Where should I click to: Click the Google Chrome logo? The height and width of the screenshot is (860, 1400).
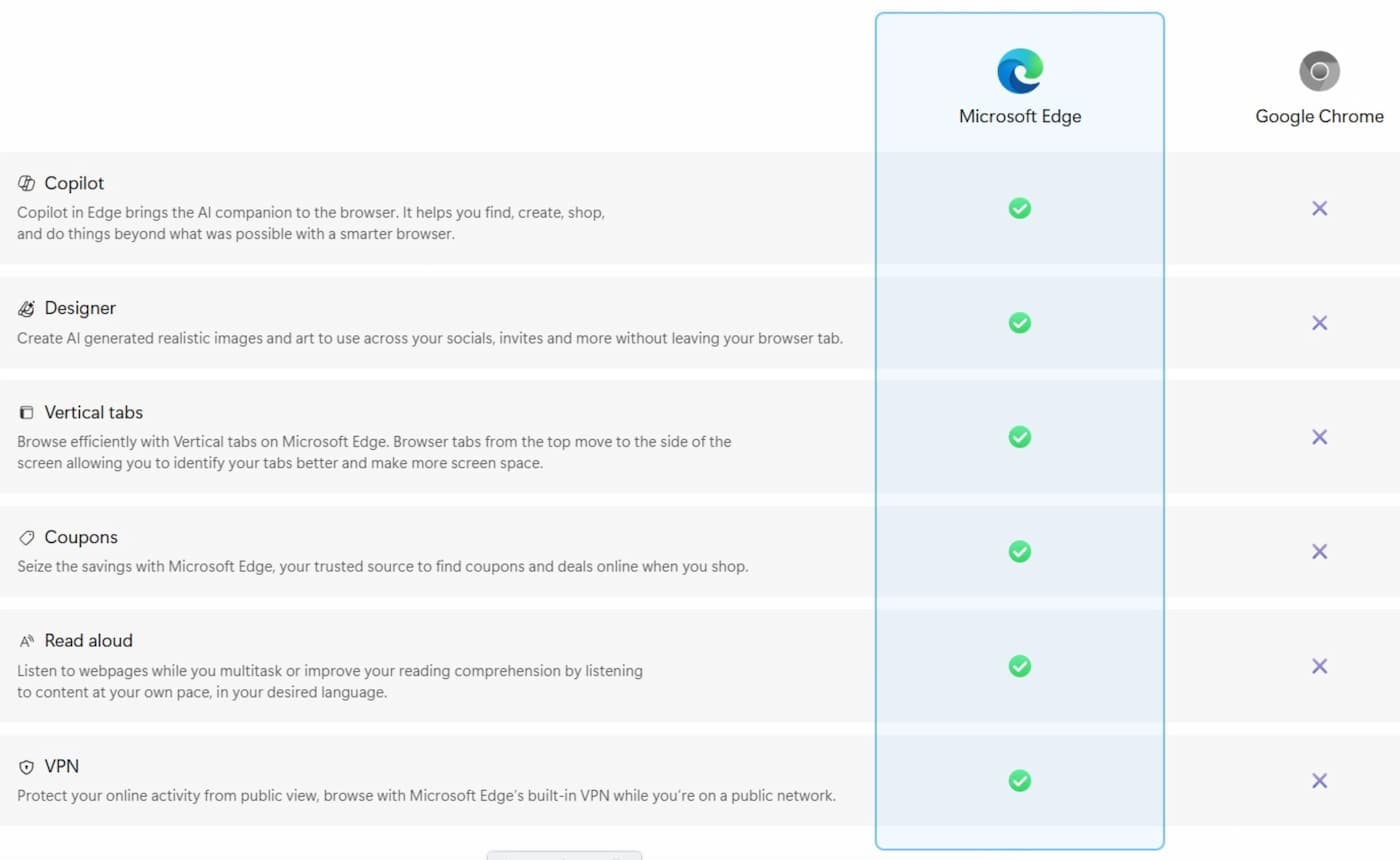point(1318,71)
